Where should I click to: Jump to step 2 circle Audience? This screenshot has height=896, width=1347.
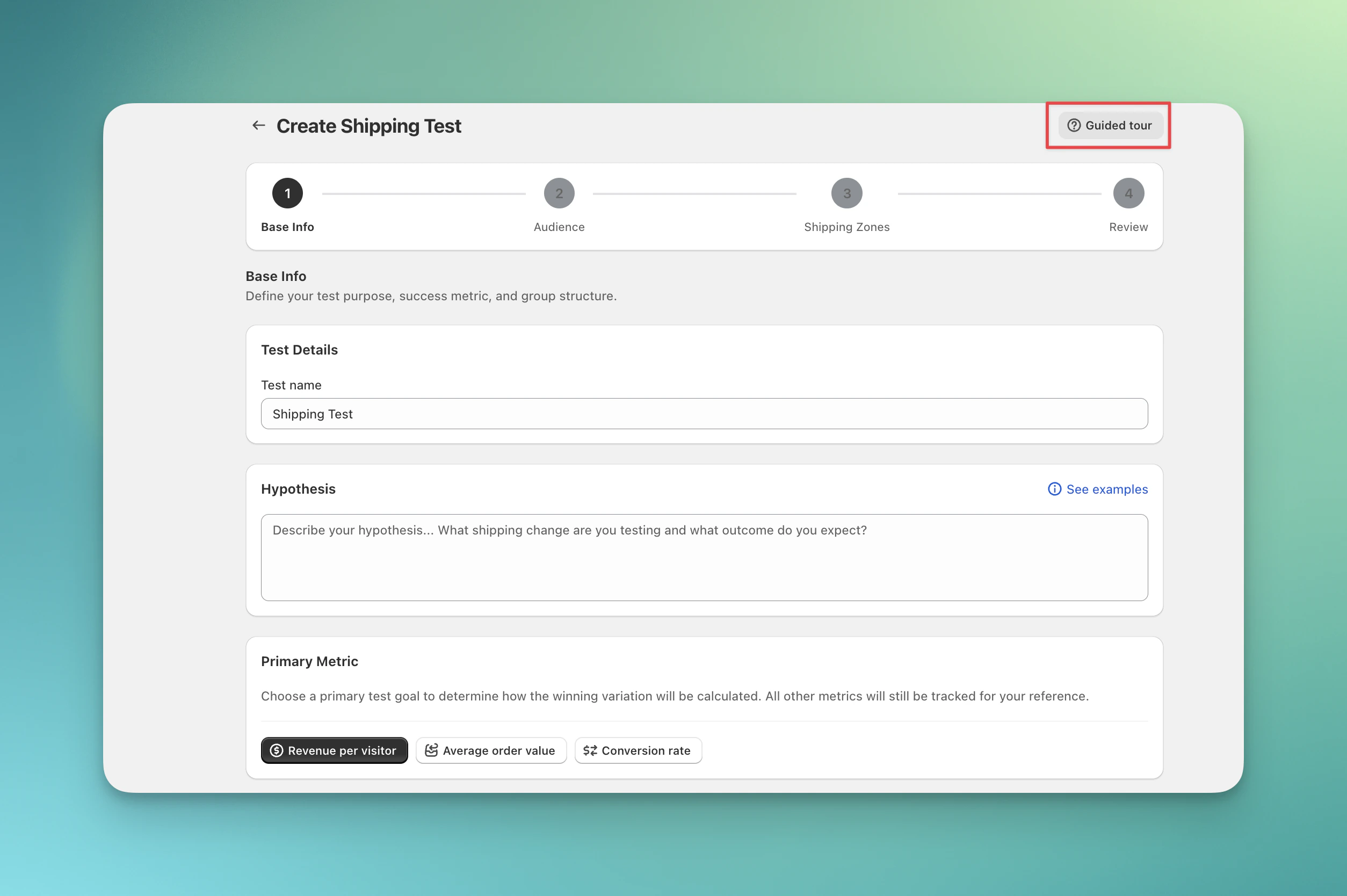(x=559, y=193)
